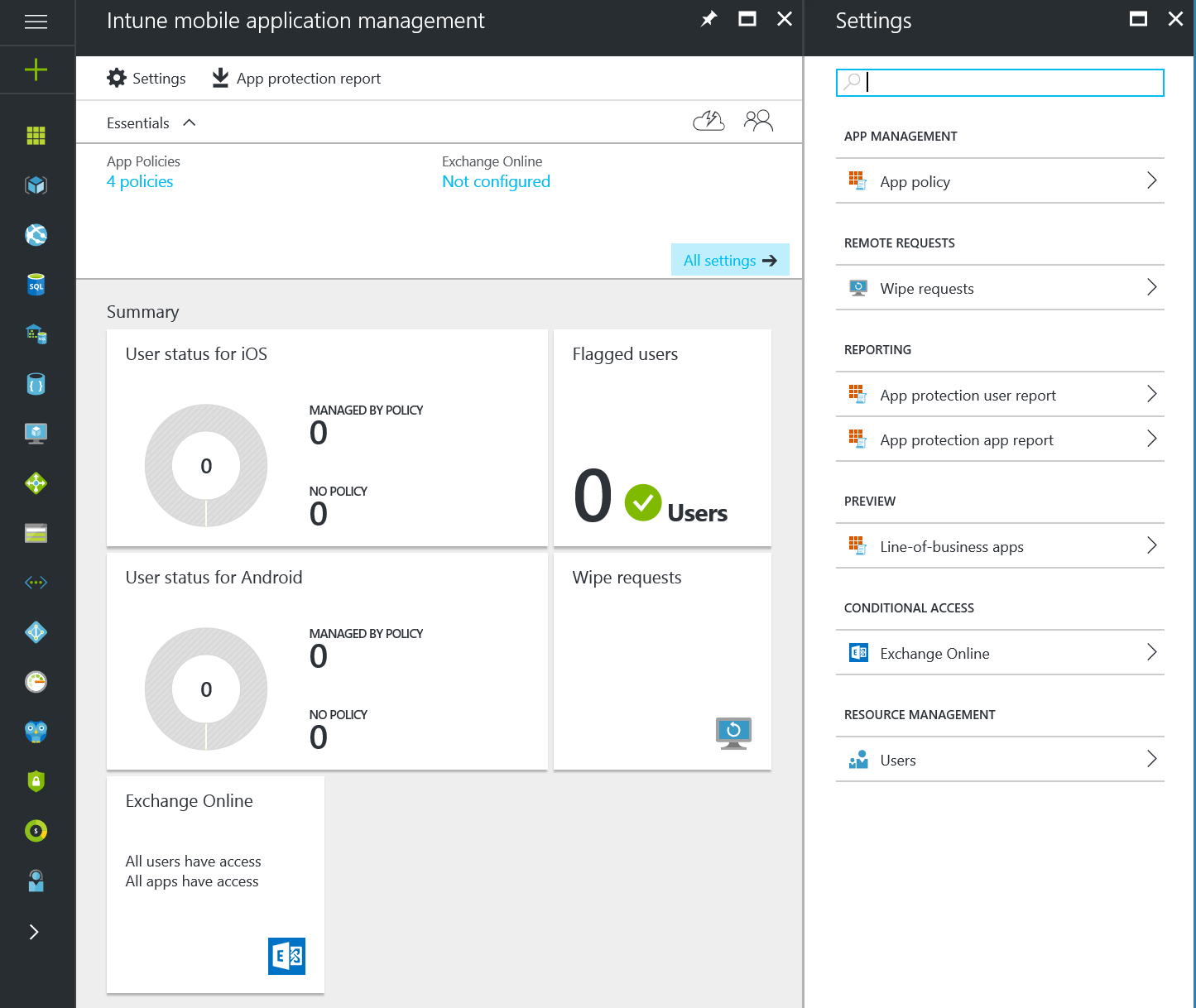Maximize the Intune mobile application management blade
This screenshot has height=1008, width=1196.
[x=747, y=19]
